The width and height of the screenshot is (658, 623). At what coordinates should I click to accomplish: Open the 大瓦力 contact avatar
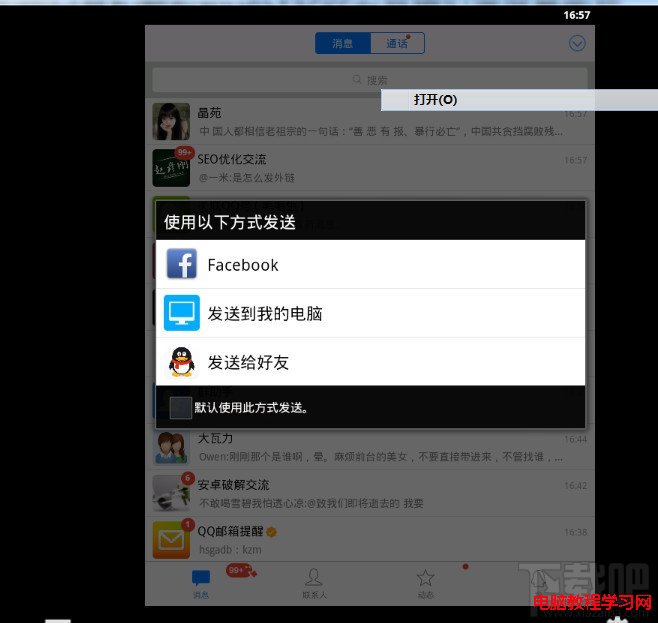(x=171, y=448)
